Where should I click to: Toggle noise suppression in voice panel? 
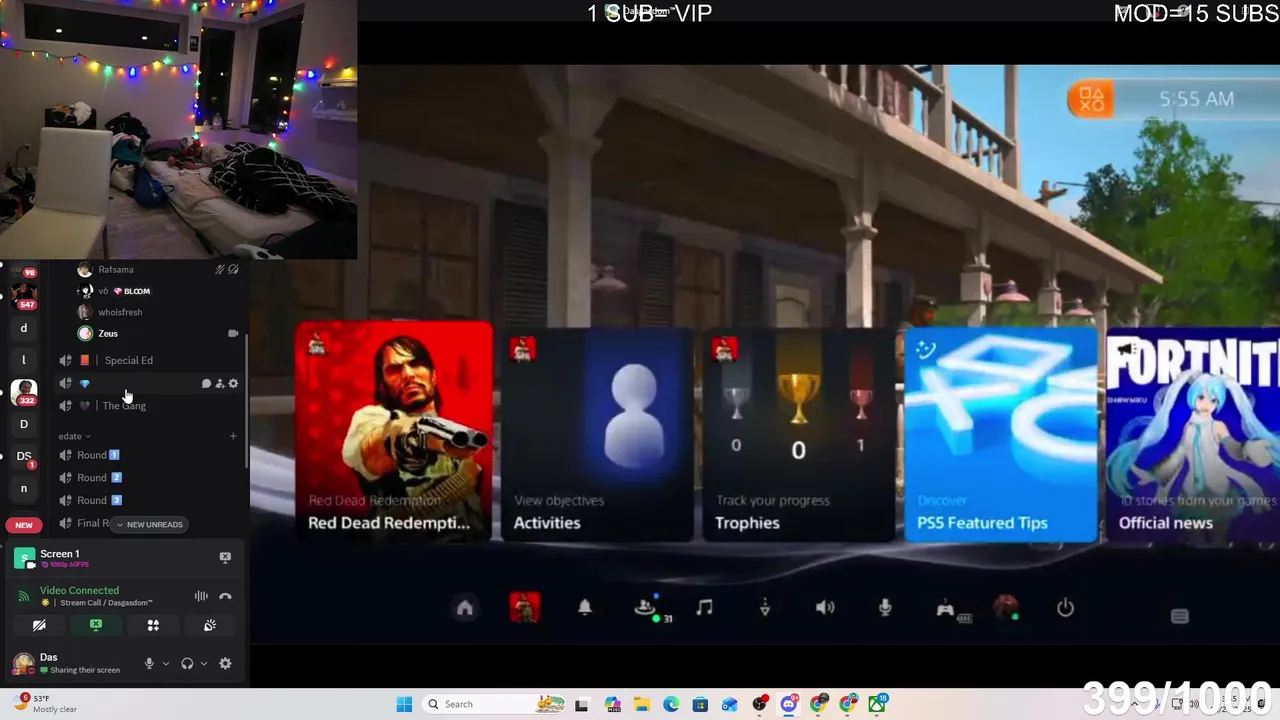[x=201, y=596]
